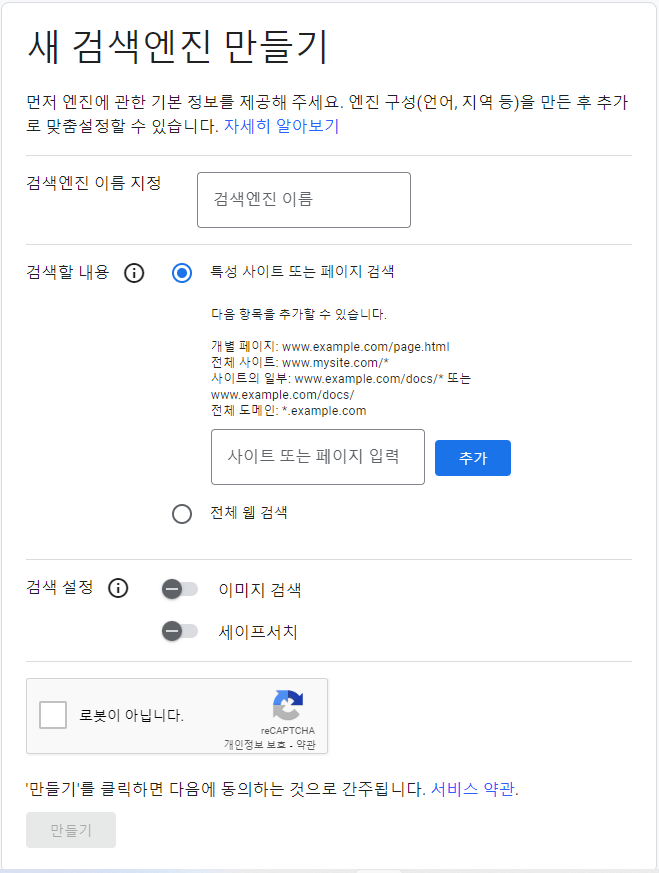Screen dimensions: 659x873
Task: Click the info icon beside 검색 설정
Action: coord(118,588)
